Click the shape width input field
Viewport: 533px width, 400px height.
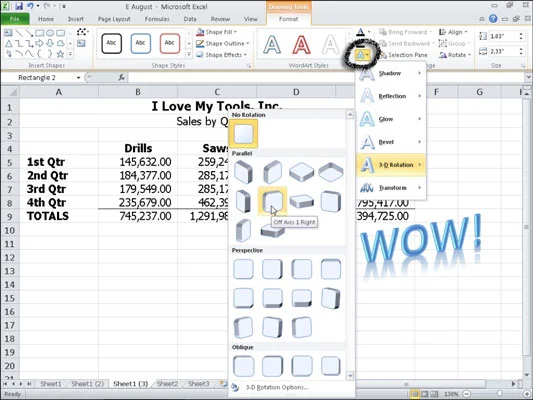(502, 51)
